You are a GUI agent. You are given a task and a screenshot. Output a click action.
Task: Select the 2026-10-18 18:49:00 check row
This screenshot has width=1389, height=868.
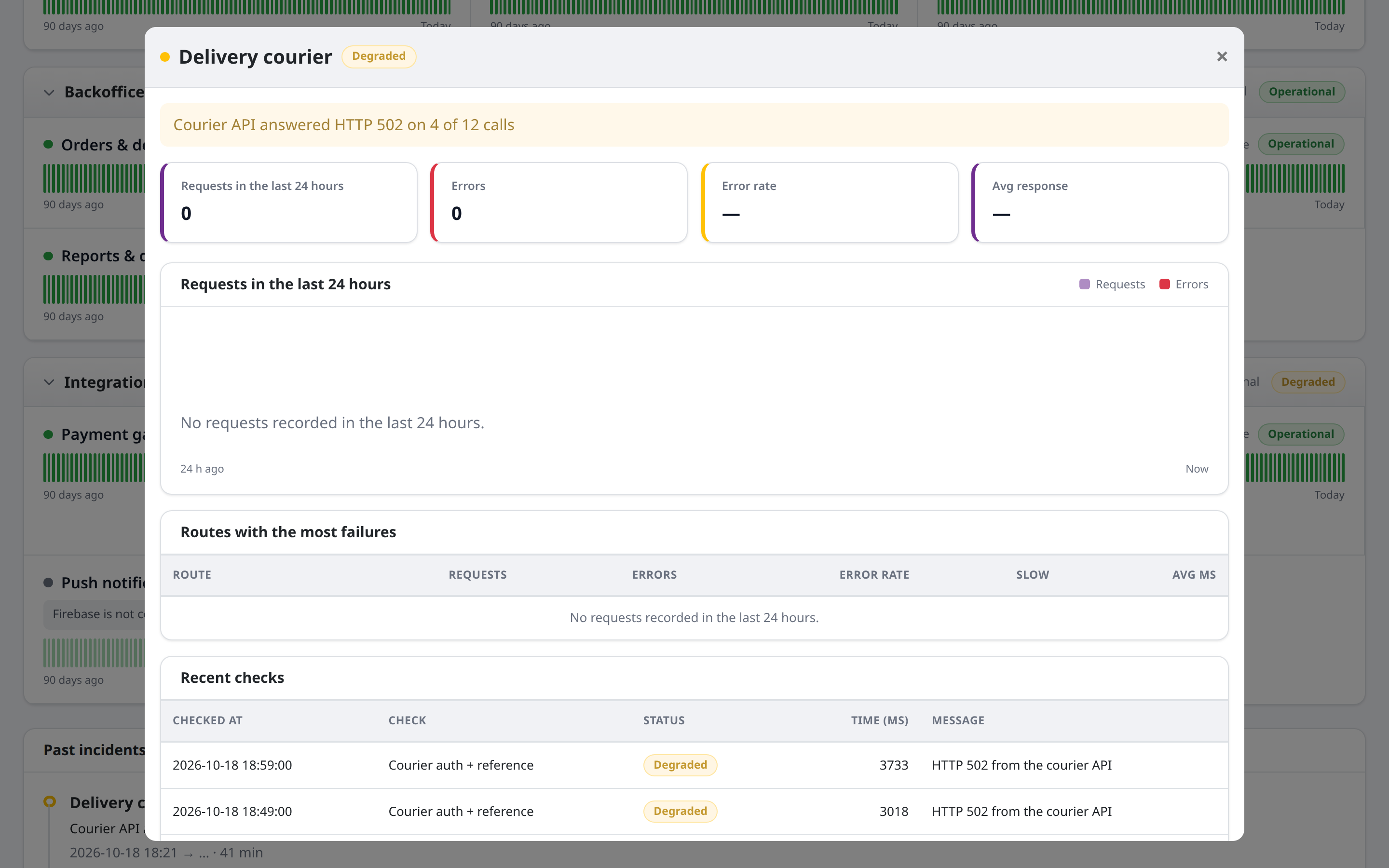[694, 812]
